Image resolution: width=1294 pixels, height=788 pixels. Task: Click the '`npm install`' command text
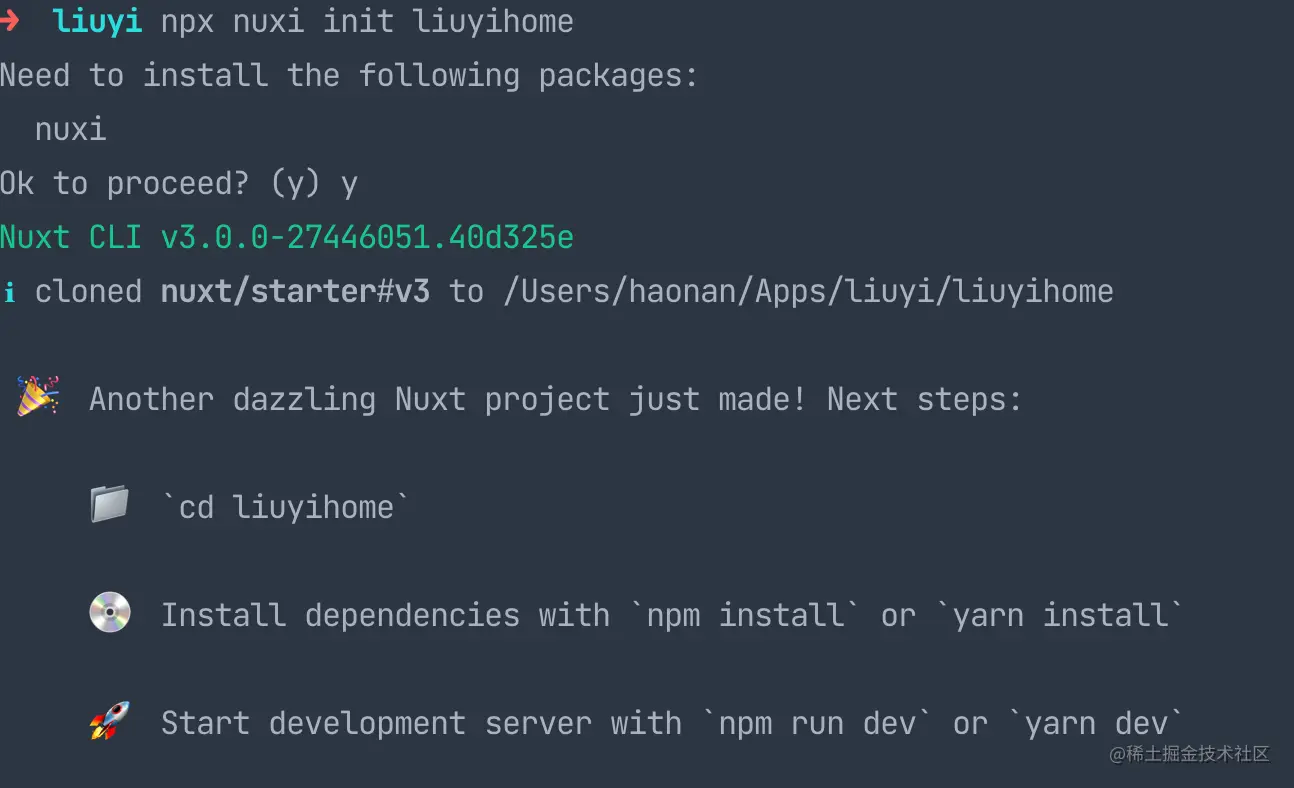[x=745, y=615]
